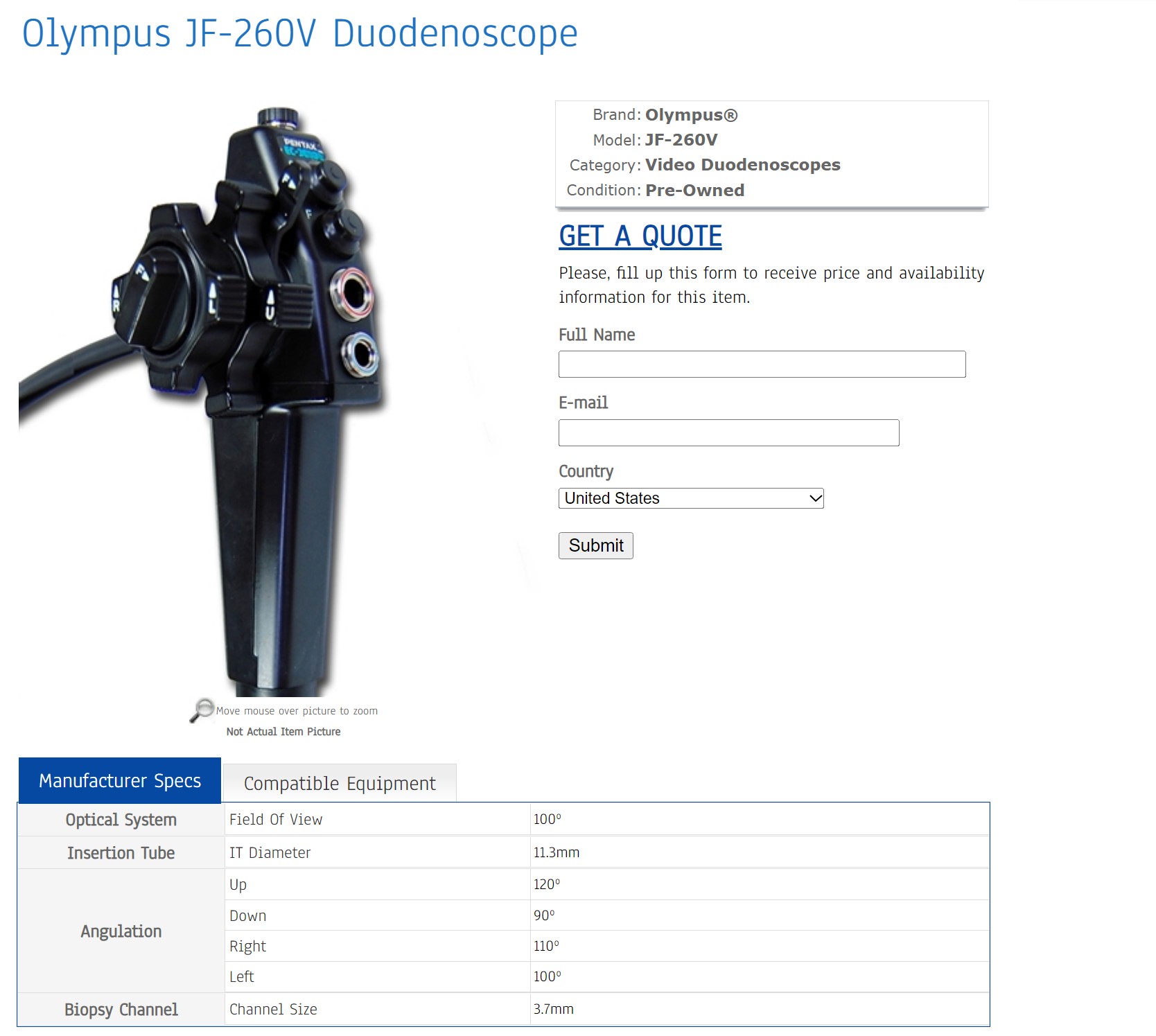Click the 3.7mm value cell
Viewport: 1156px width, 1036px height.
pyautogui.click(x=760, y=1010)
